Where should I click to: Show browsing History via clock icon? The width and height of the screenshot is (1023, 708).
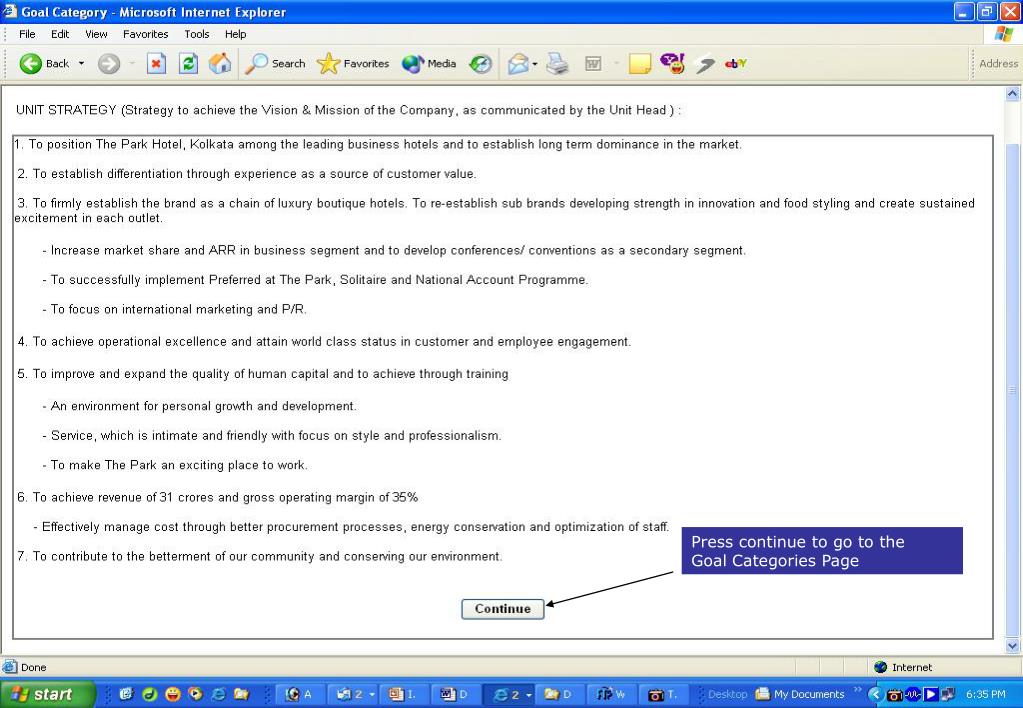[480, 63]
